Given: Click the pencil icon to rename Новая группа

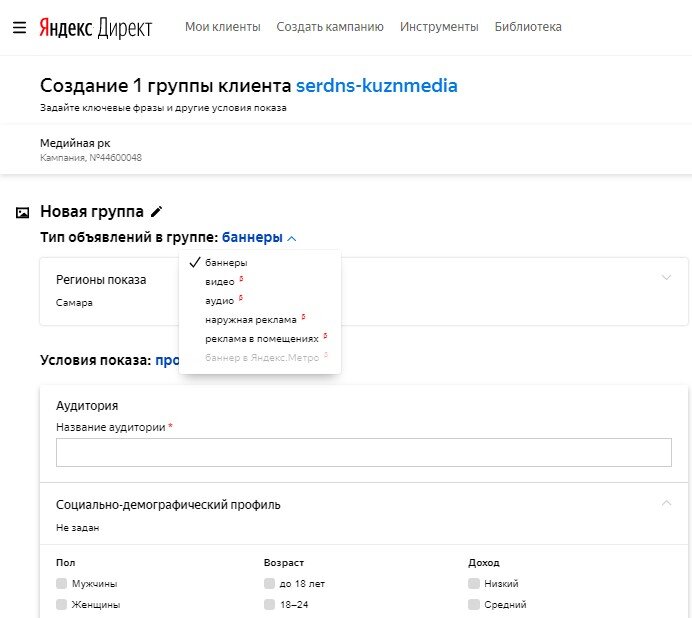Looking at the screenshot, I should 156,211.
